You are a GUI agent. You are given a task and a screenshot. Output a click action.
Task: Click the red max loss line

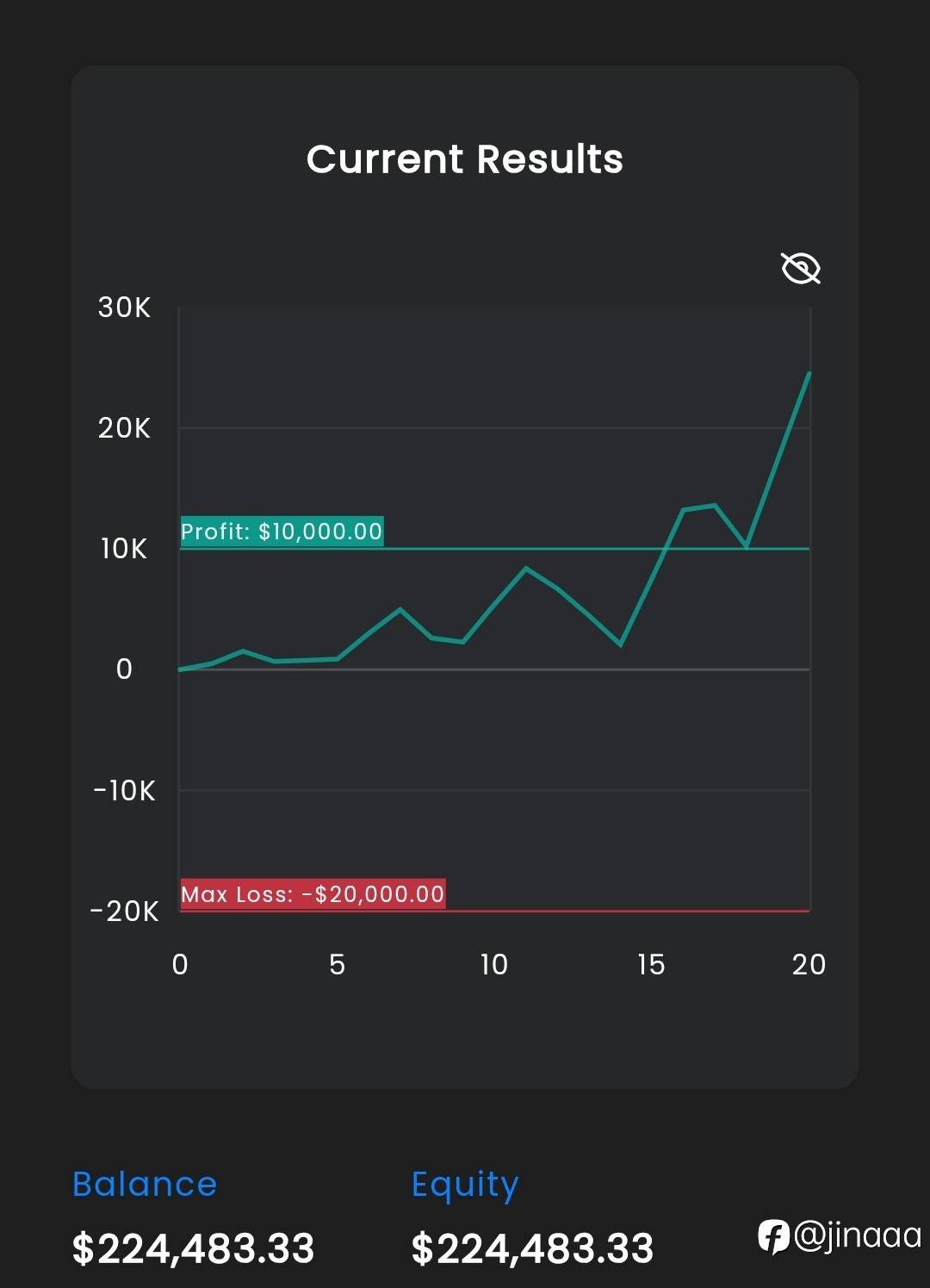click(495, 911)
